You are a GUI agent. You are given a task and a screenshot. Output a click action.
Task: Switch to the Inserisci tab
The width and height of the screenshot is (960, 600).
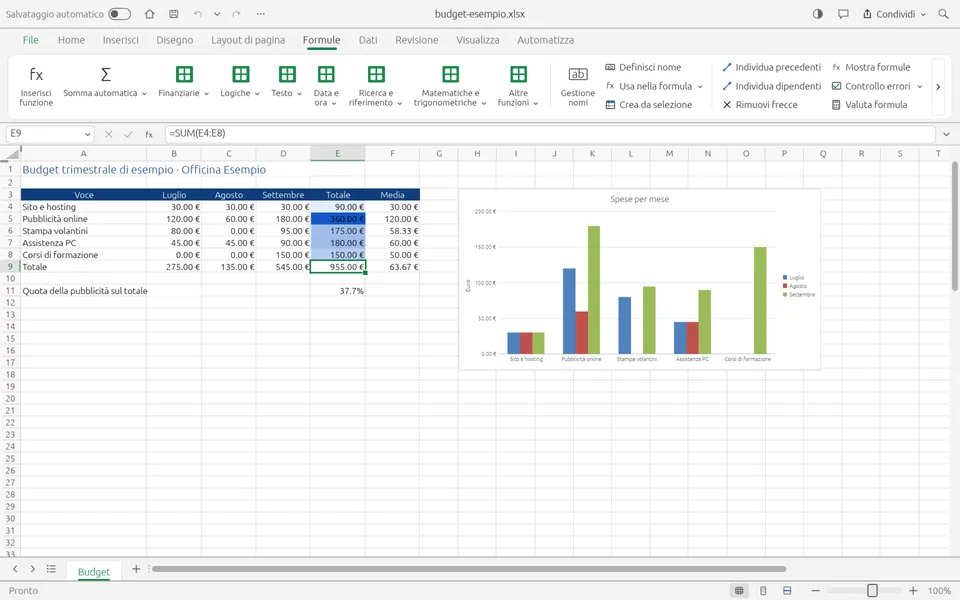click(x=121, y=40)
